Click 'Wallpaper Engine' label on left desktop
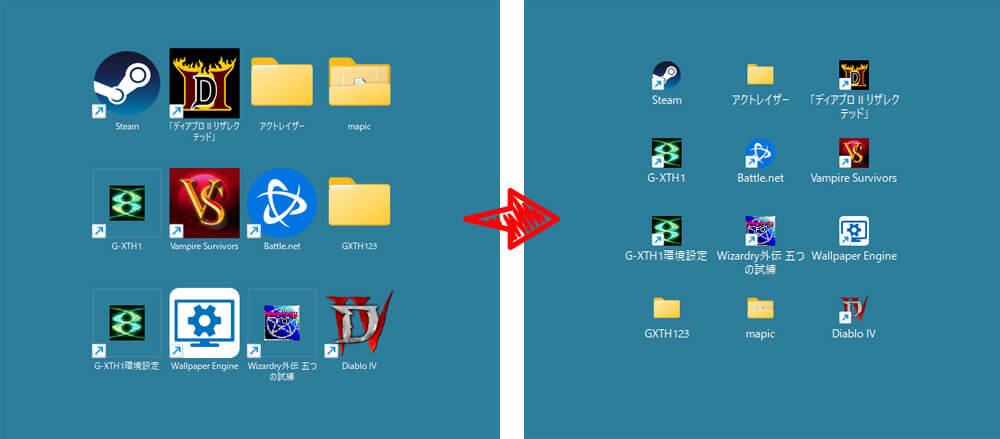This screenshot has height=439, width=1000. point(204,366)
